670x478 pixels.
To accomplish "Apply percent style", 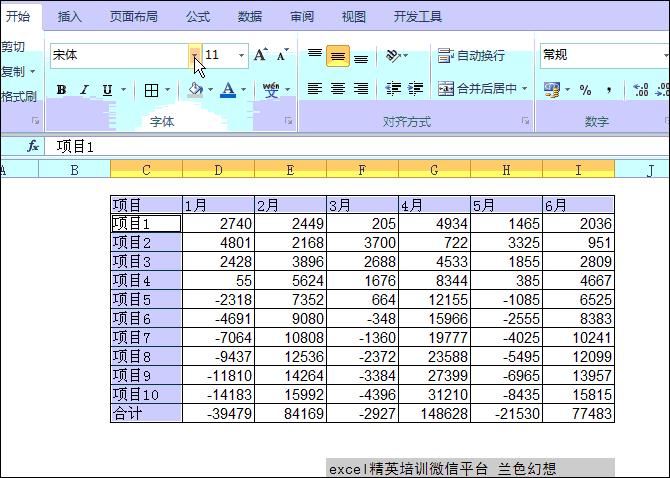I will tap(585, 90).
